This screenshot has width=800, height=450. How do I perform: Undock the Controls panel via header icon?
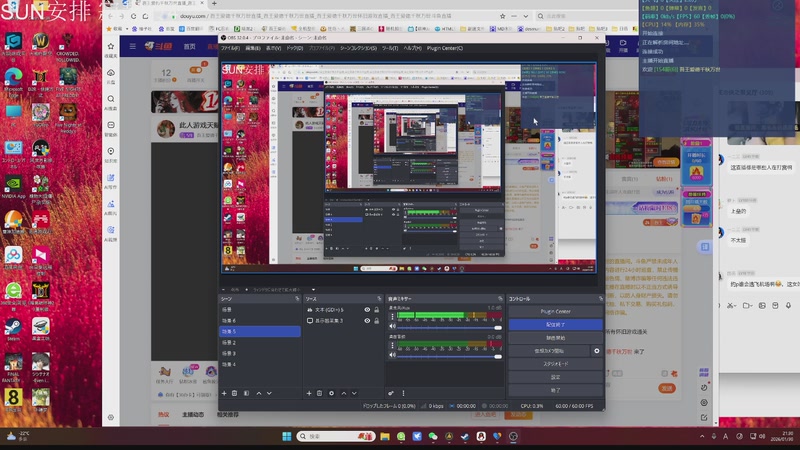(x=601, y=298)
